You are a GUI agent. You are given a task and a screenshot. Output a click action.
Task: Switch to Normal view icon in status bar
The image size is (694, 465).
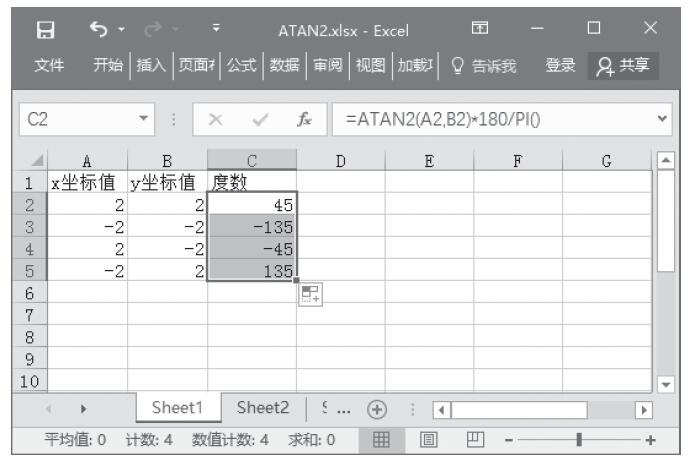coord(381,440)
